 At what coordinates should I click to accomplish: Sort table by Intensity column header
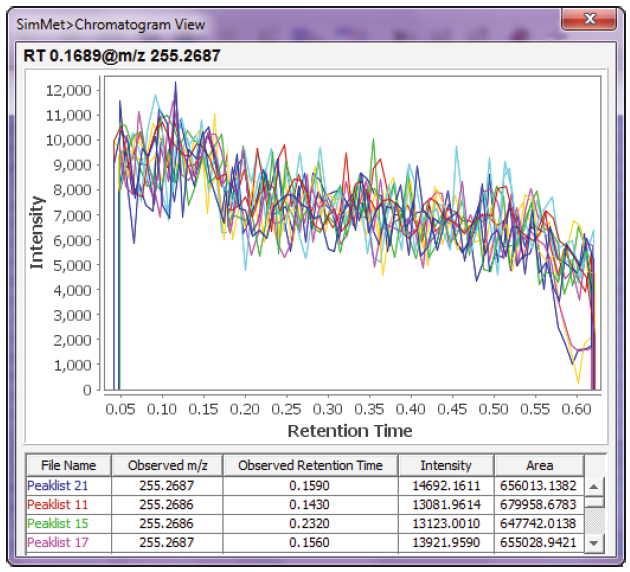coord(446,465)
